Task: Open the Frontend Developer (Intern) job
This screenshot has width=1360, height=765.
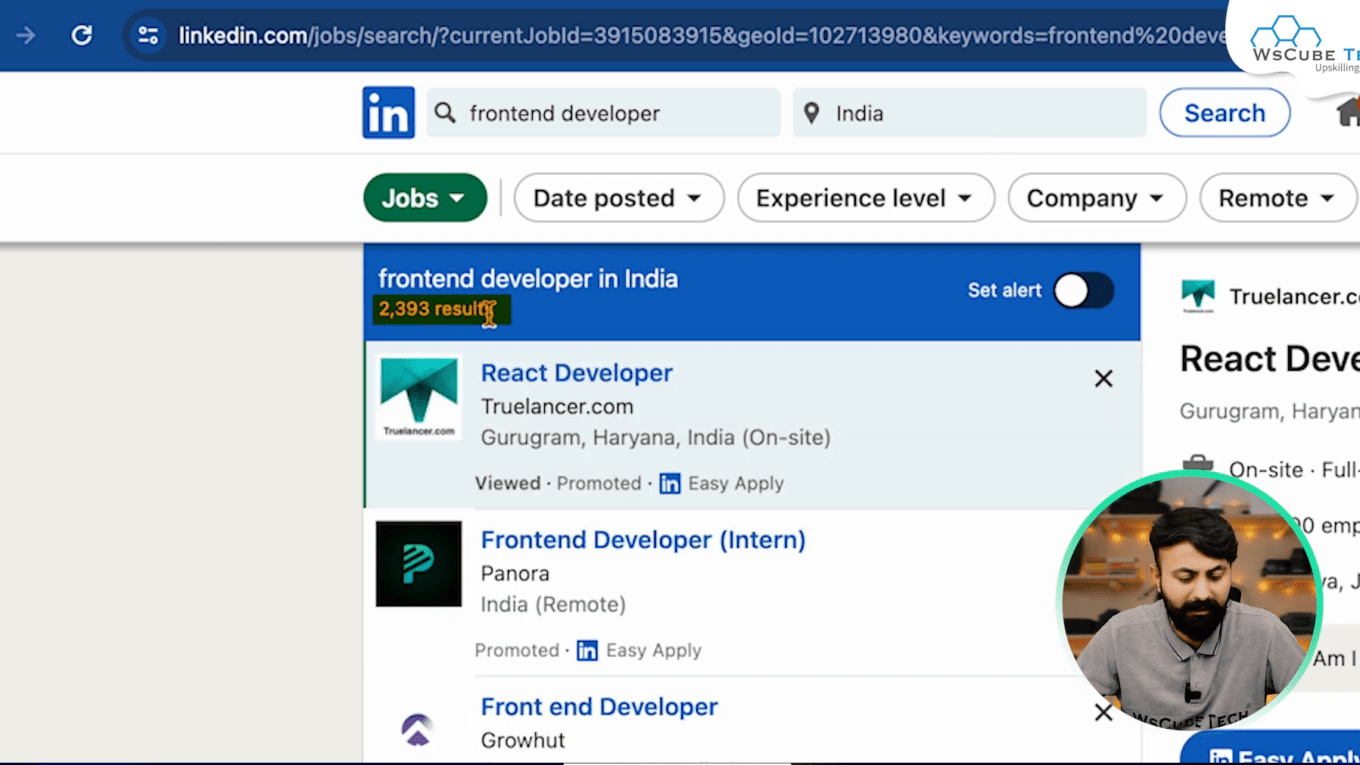Action: point(643,540)
